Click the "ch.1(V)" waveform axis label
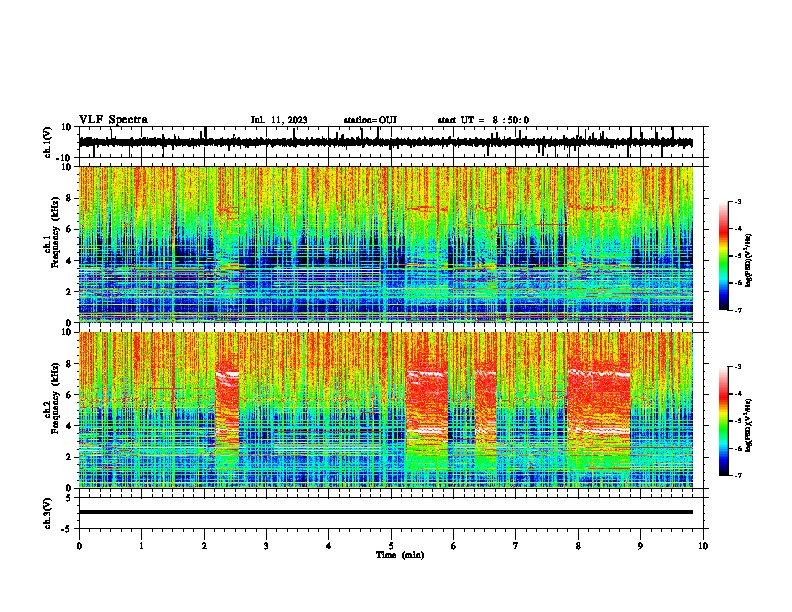The height and width of the screenshot is (612, 792). [48, 142]
